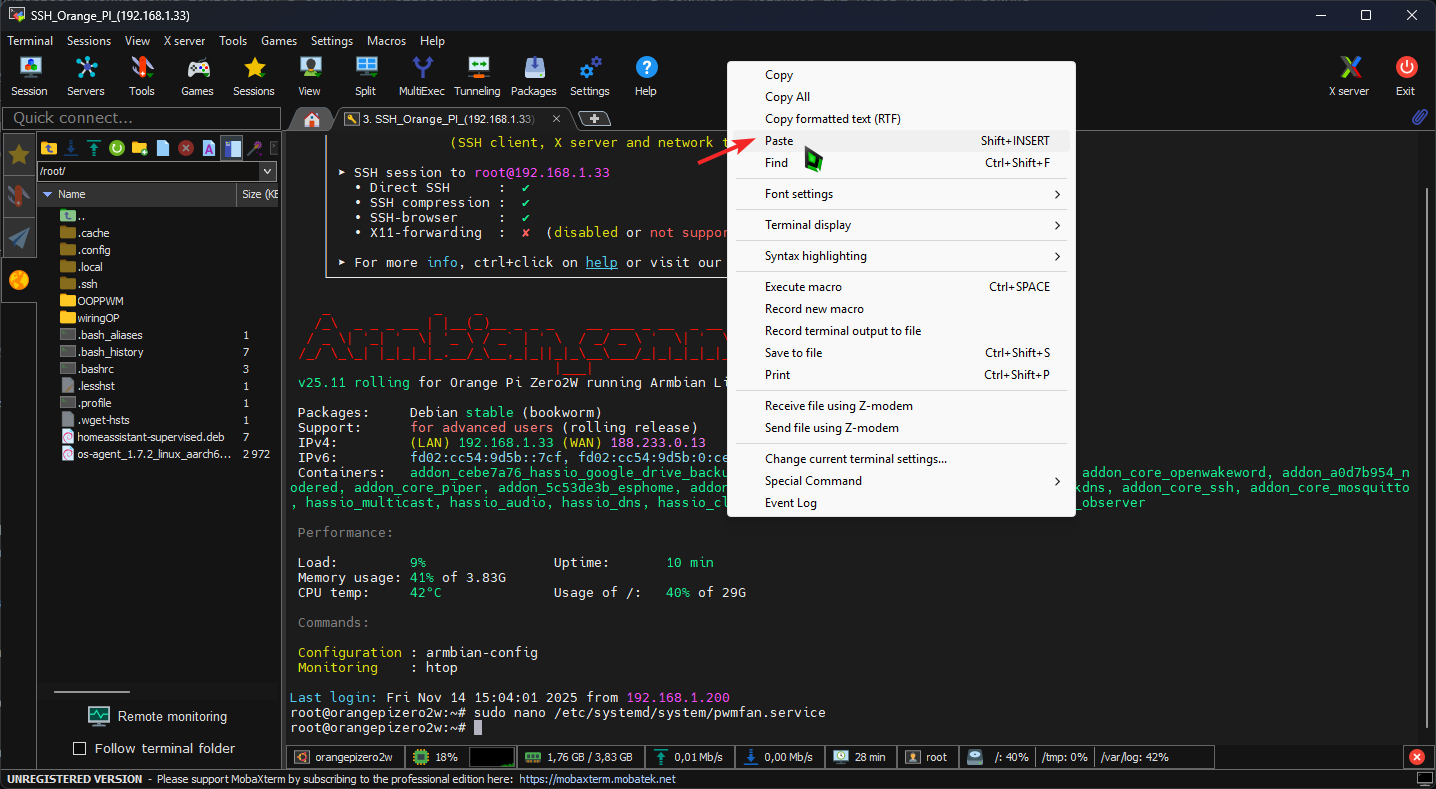Screen dimensions: 1436x789
Task: Click the magic wand SFTP toolbar icon
Action: click(255, 148)
